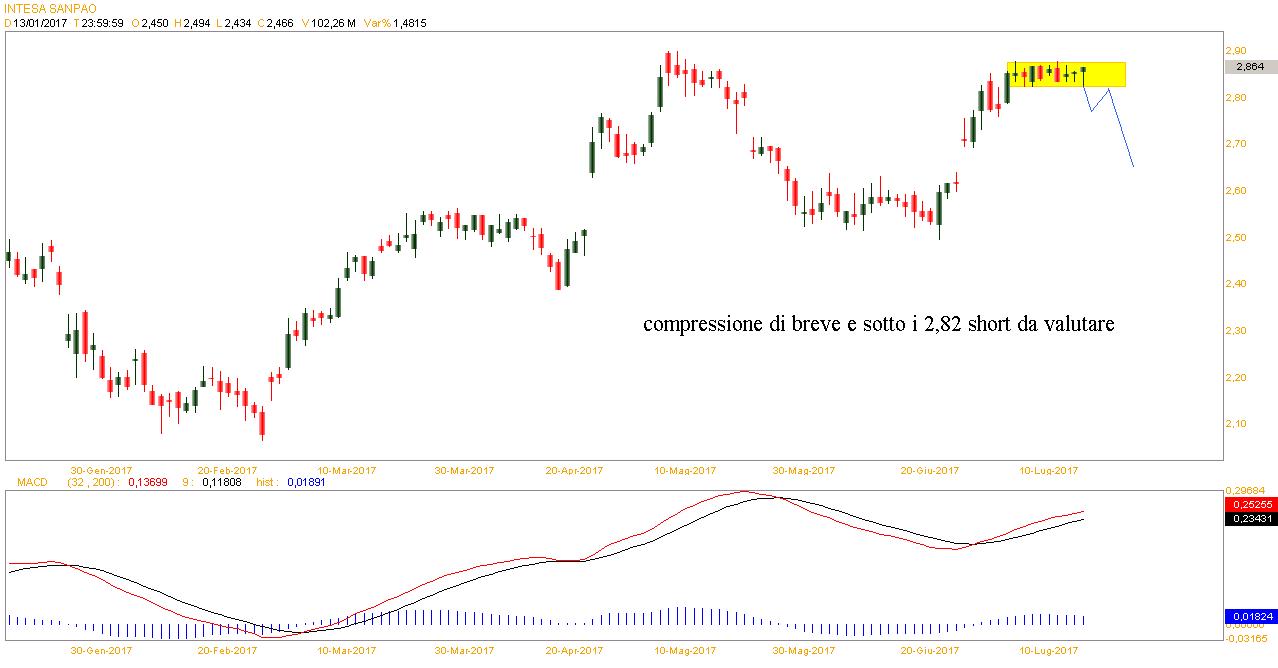
Task: Click the black 0,23431 signal value tag
Action: coord(1249,518)
